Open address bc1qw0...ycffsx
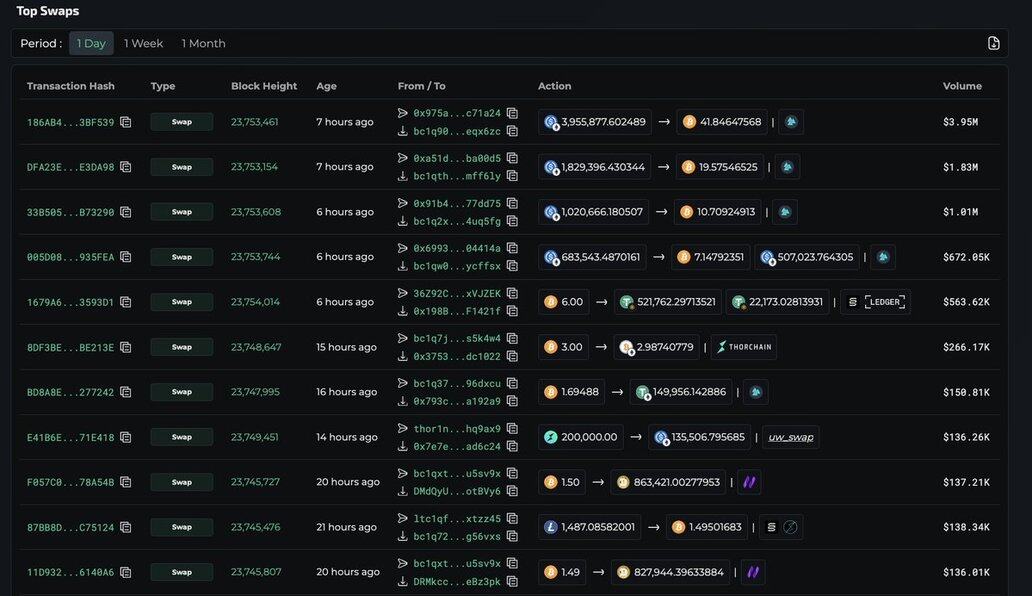Image resolution: width=1032 pixels, height=596 pixels. [x=456, y=266]
